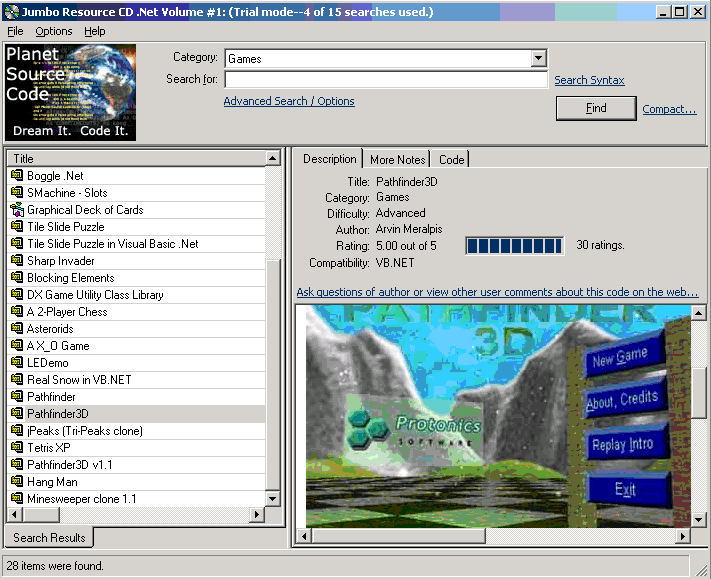Select the Tile Slide Puzzle row

point(136,227)
